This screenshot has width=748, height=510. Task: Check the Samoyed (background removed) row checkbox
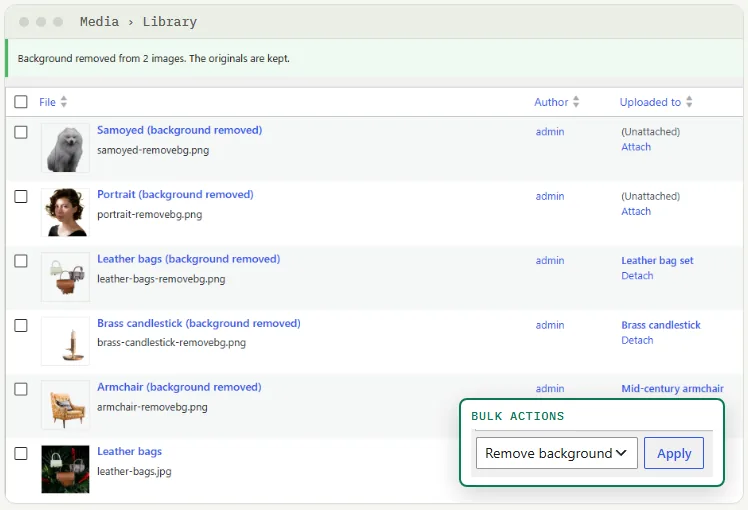(x=21, y=132)
